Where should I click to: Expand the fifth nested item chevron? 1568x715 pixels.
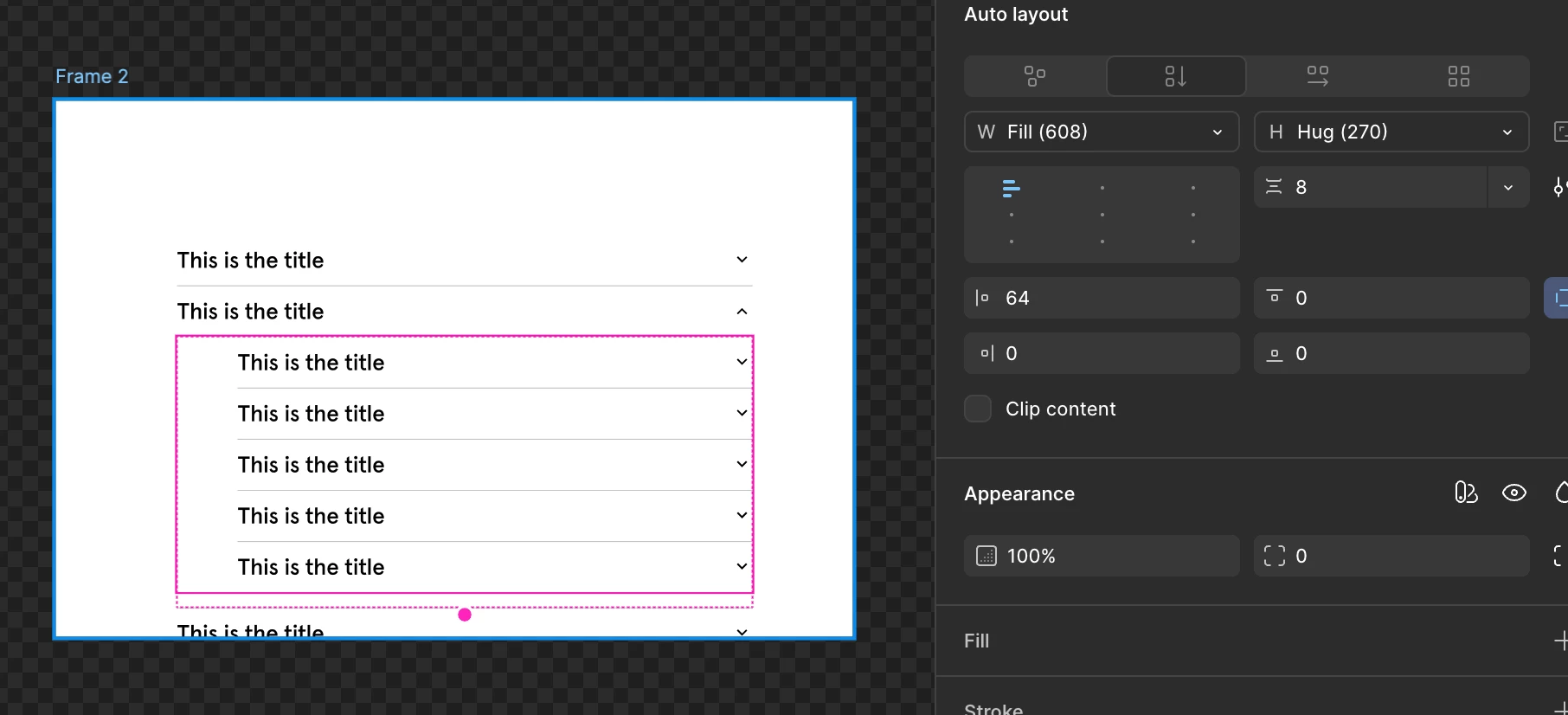click(x=742, y=566)
